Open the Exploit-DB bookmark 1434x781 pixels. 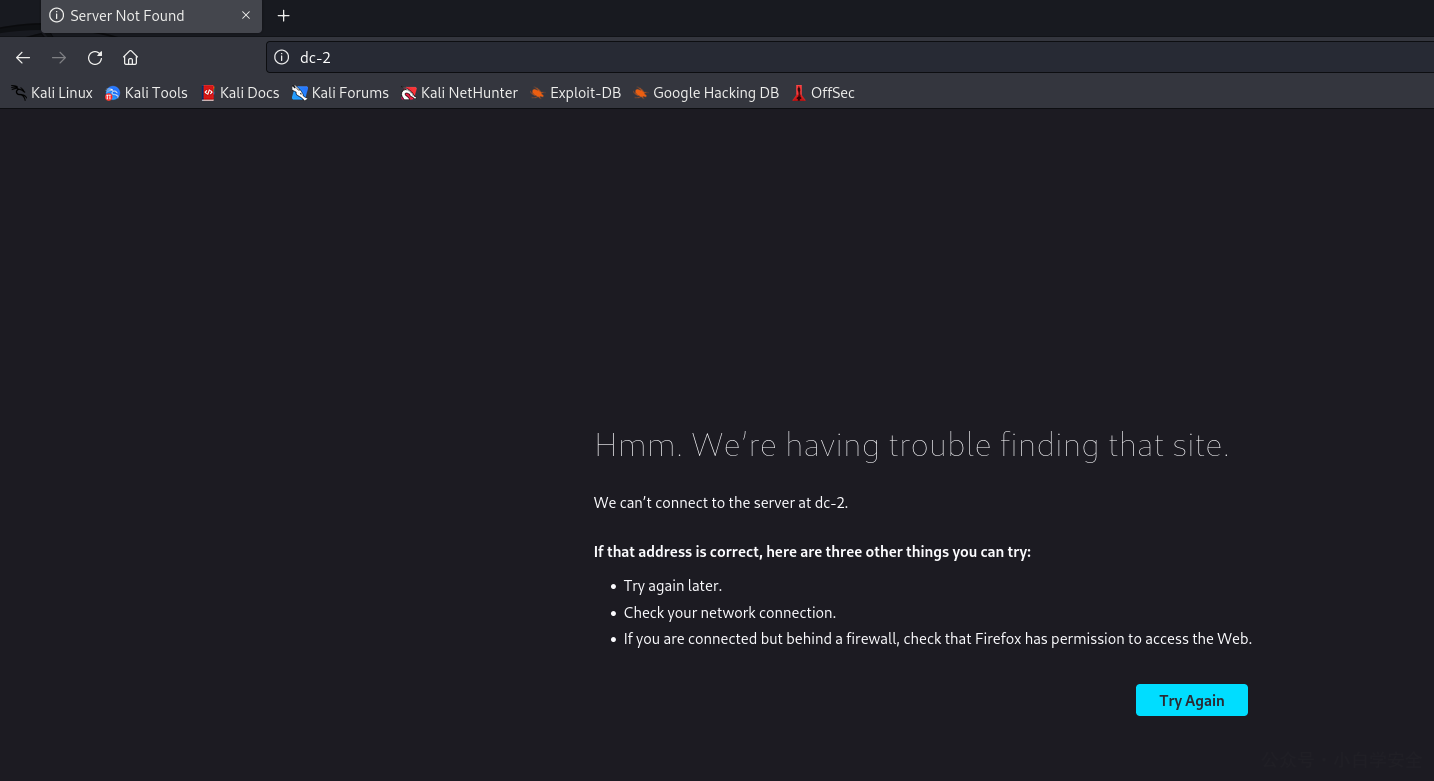click(576, 93)
